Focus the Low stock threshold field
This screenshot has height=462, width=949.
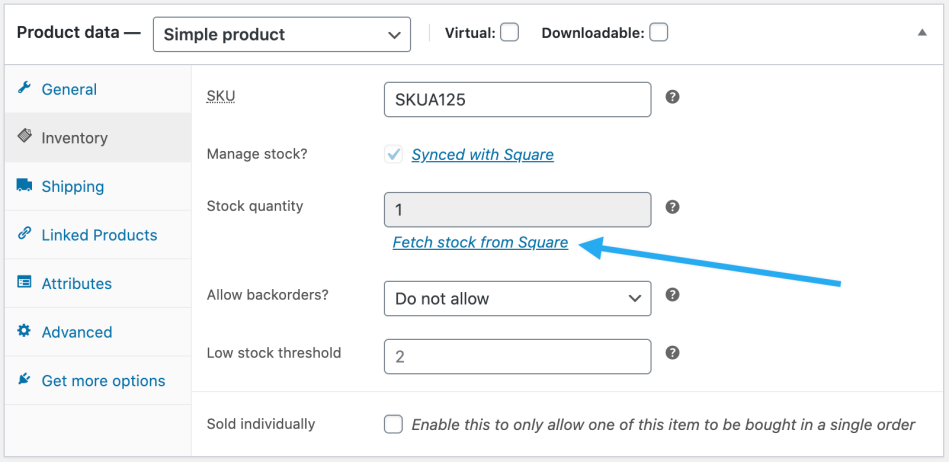517,356
